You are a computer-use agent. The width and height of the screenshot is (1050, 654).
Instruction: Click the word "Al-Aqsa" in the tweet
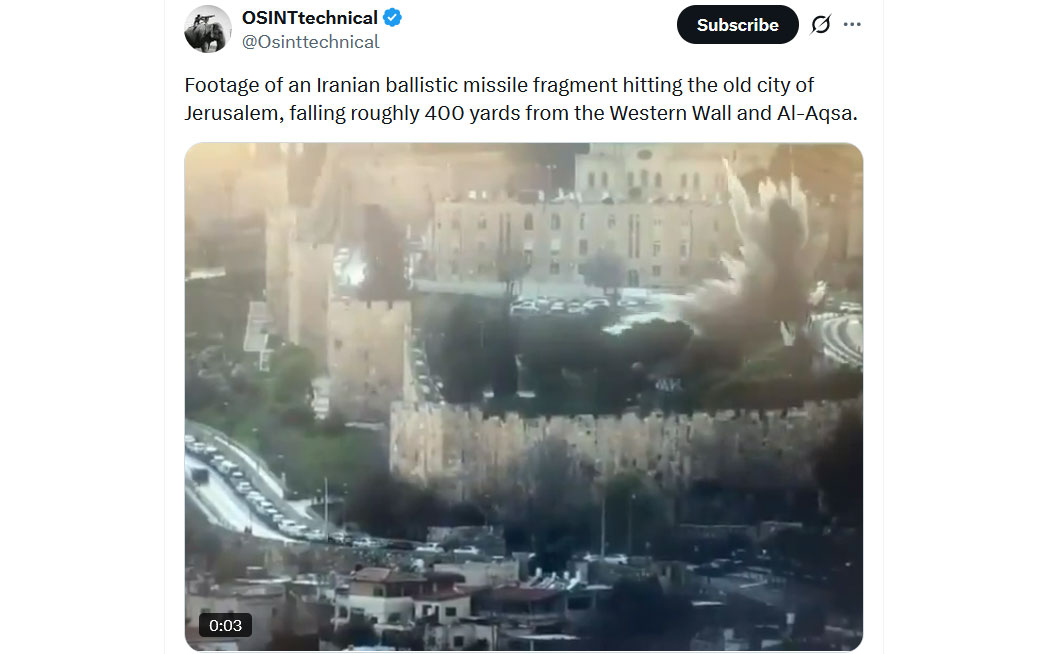814,113
